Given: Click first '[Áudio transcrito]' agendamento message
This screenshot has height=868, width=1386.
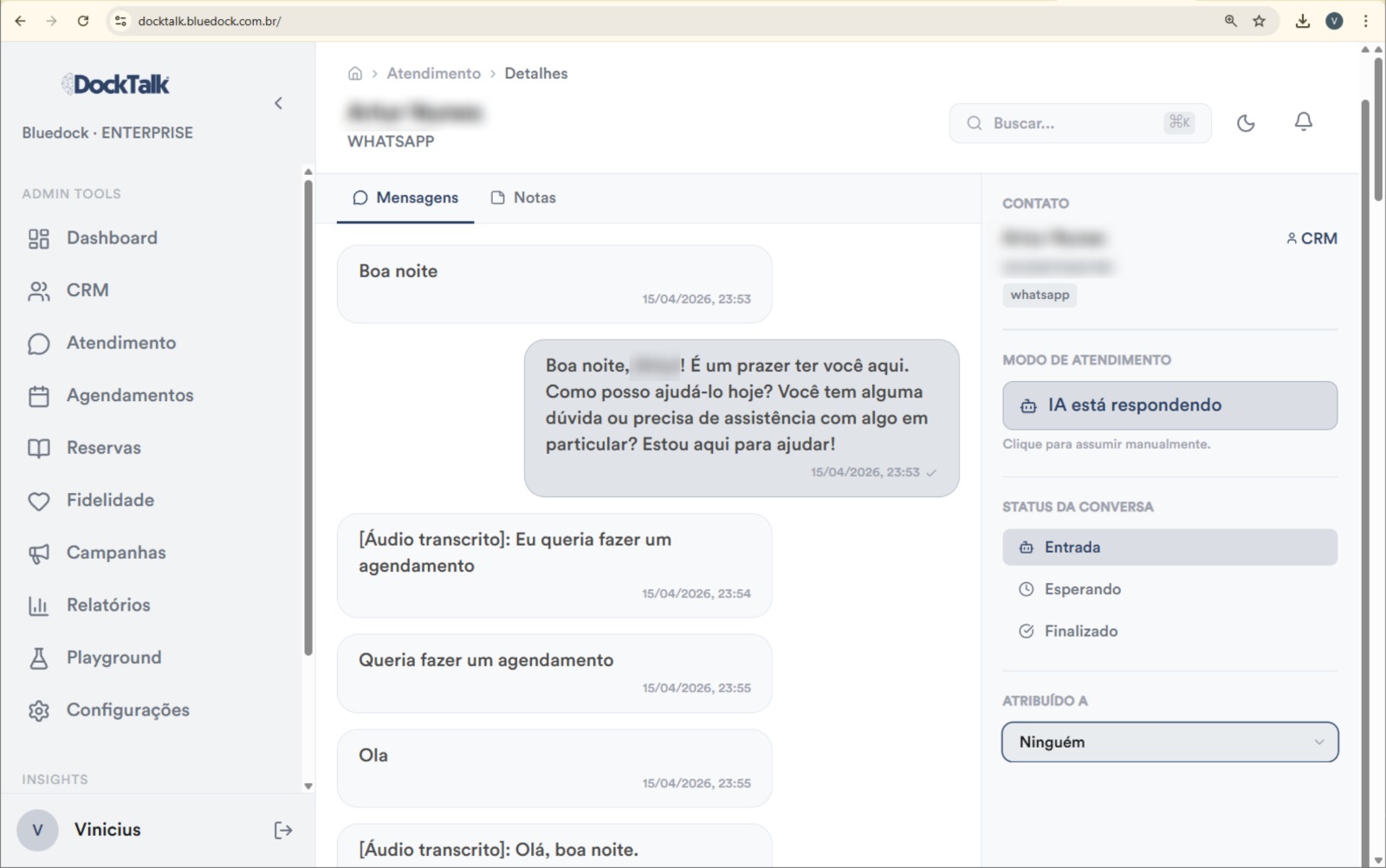Looking at the screenshot, I should 554,566.
